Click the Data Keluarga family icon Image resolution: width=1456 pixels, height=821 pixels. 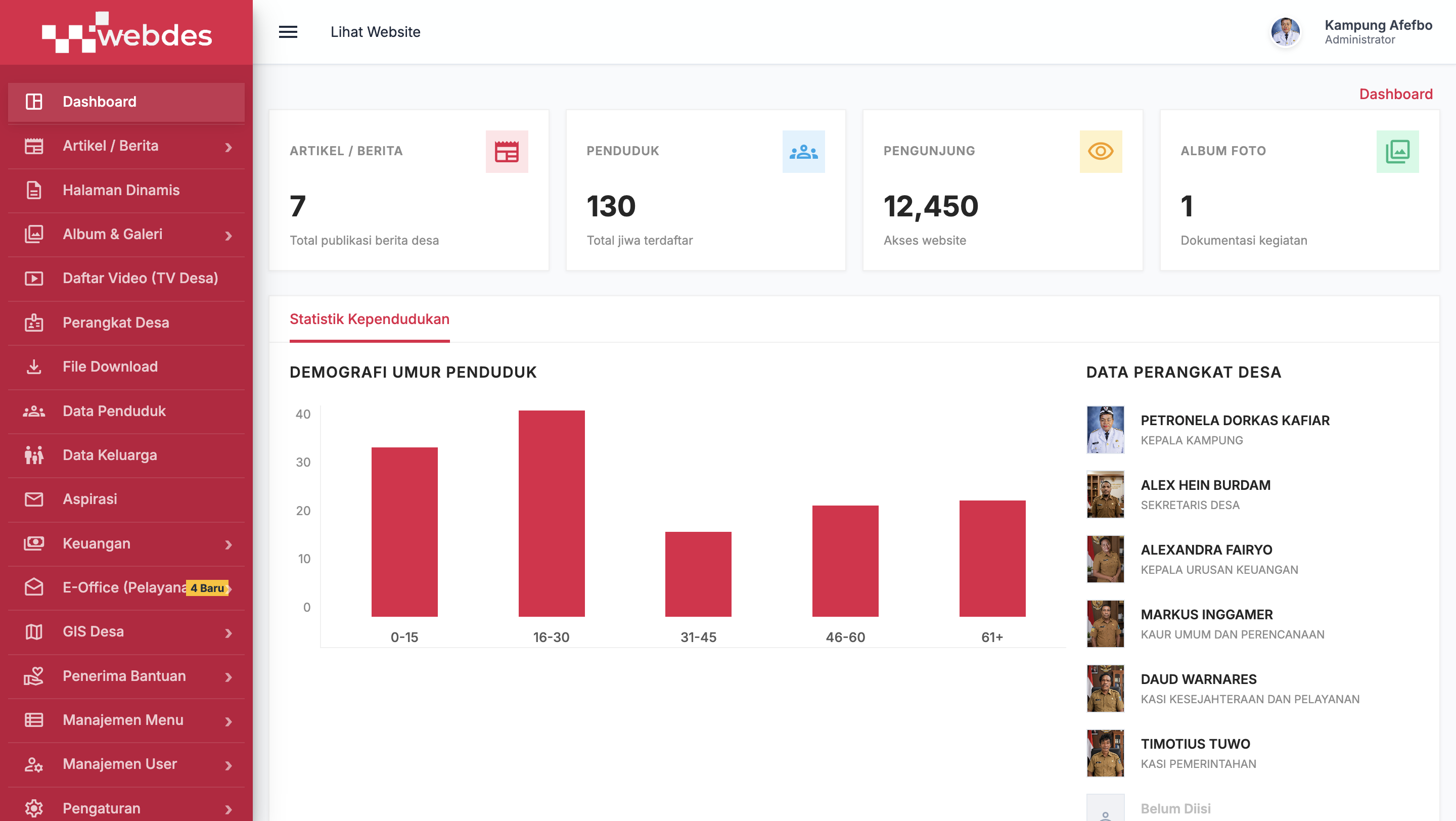pyautogui.click(x=34, y=455)
